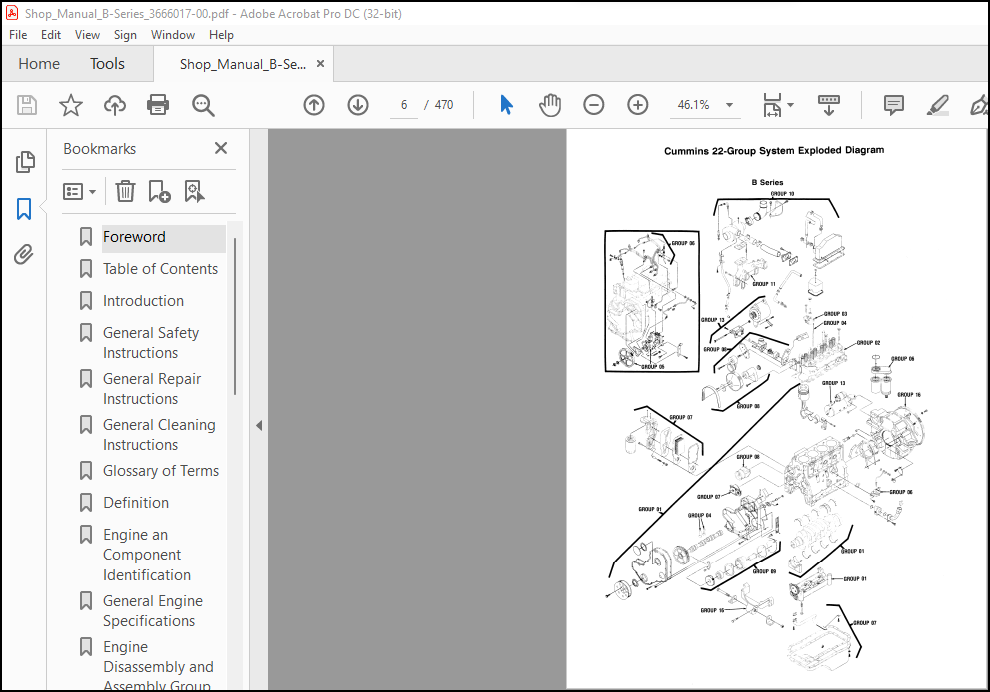Viewport: 990px width, 692px height.
Task: Open Engine Disassembly and Assembly bookmark
Action: point(158,665)
